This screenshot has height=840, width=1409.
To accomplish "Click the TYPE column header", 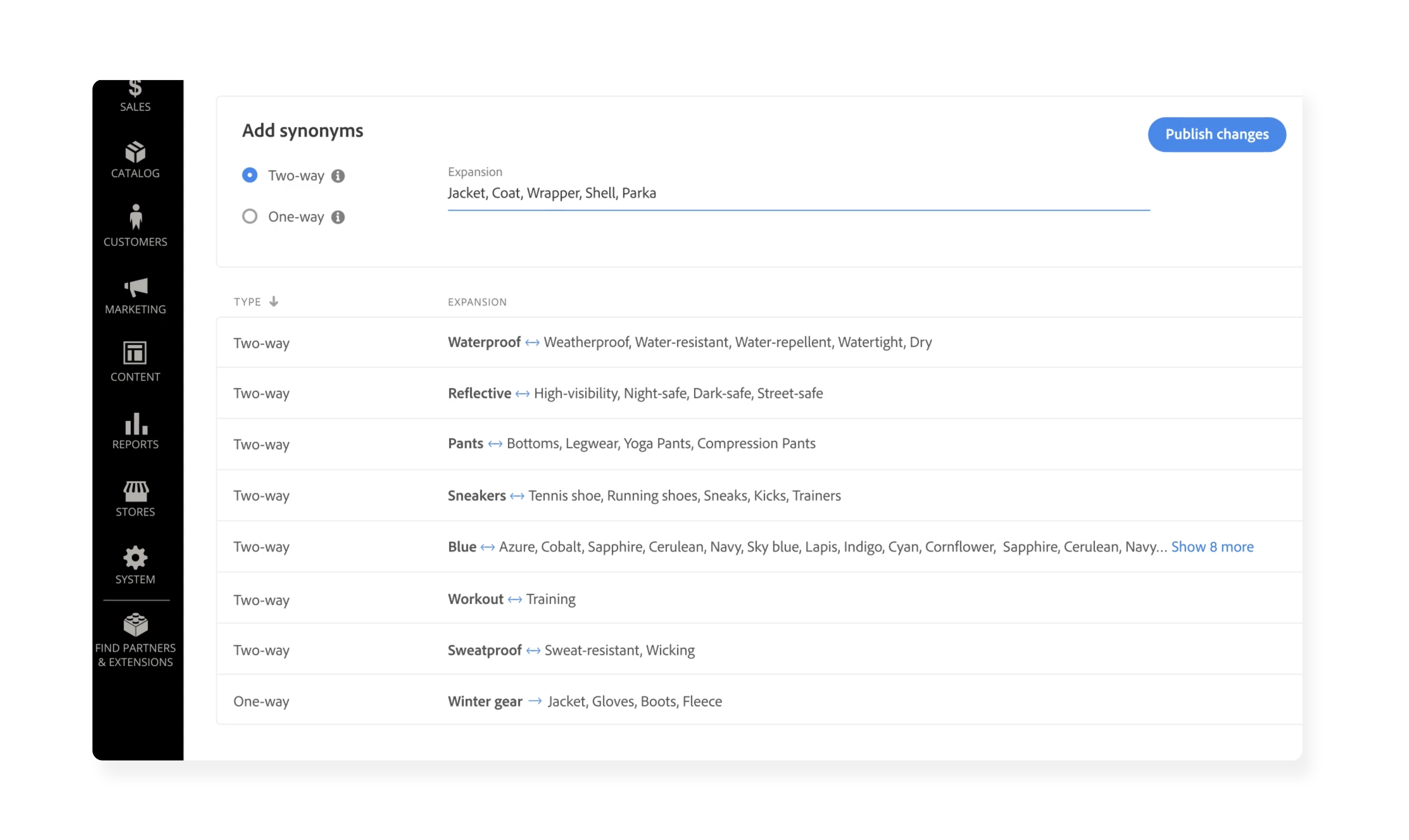I will [247, 302].
